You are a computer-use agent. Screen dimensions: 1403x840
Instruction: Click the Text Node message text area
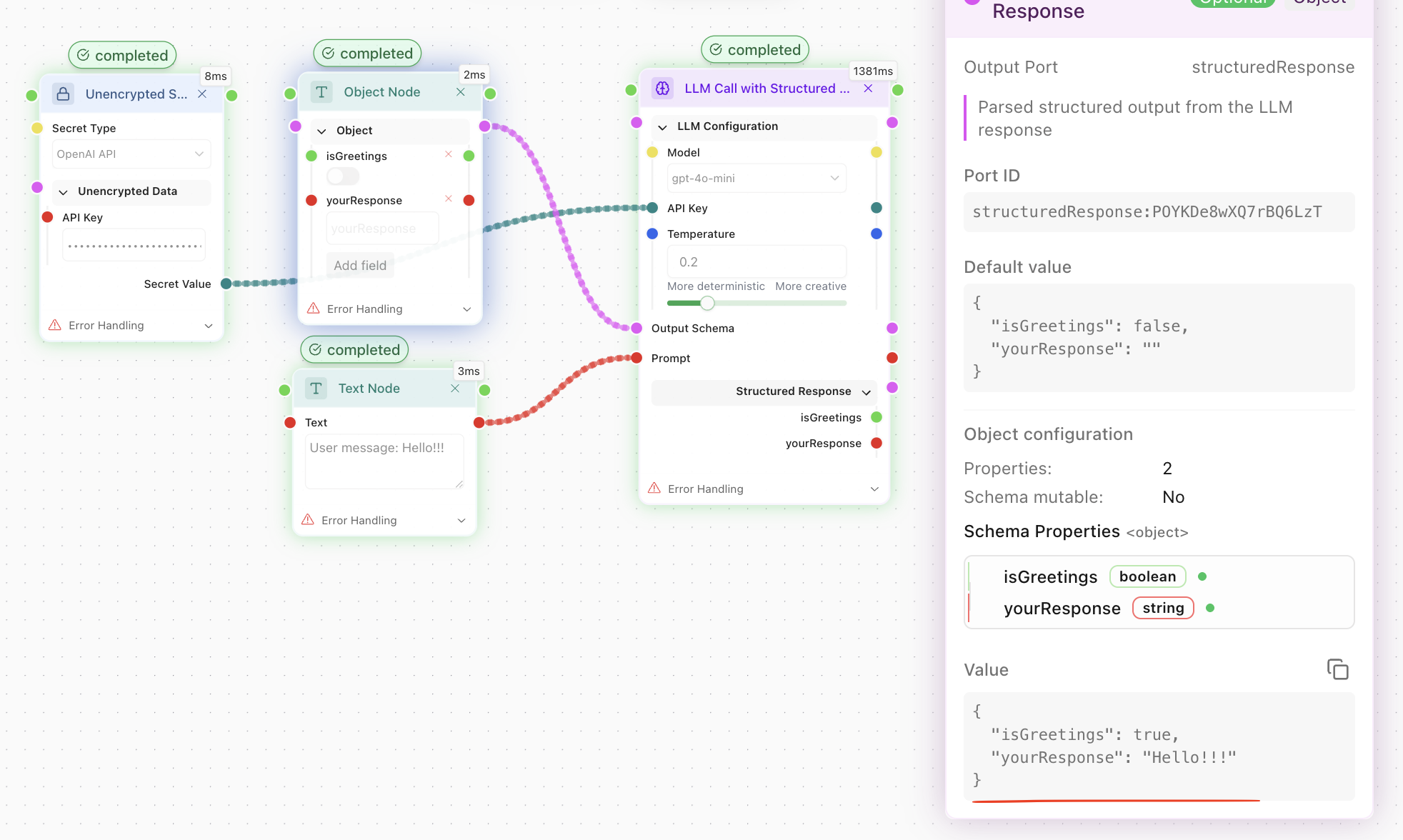pos(384,461)
